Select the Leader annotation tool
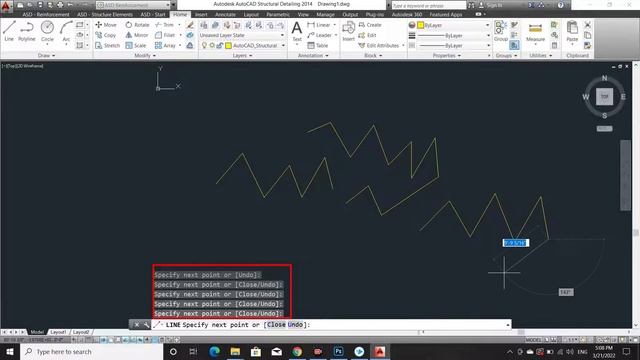This screenshot has width=640, height=360. (x=319, y=35)
